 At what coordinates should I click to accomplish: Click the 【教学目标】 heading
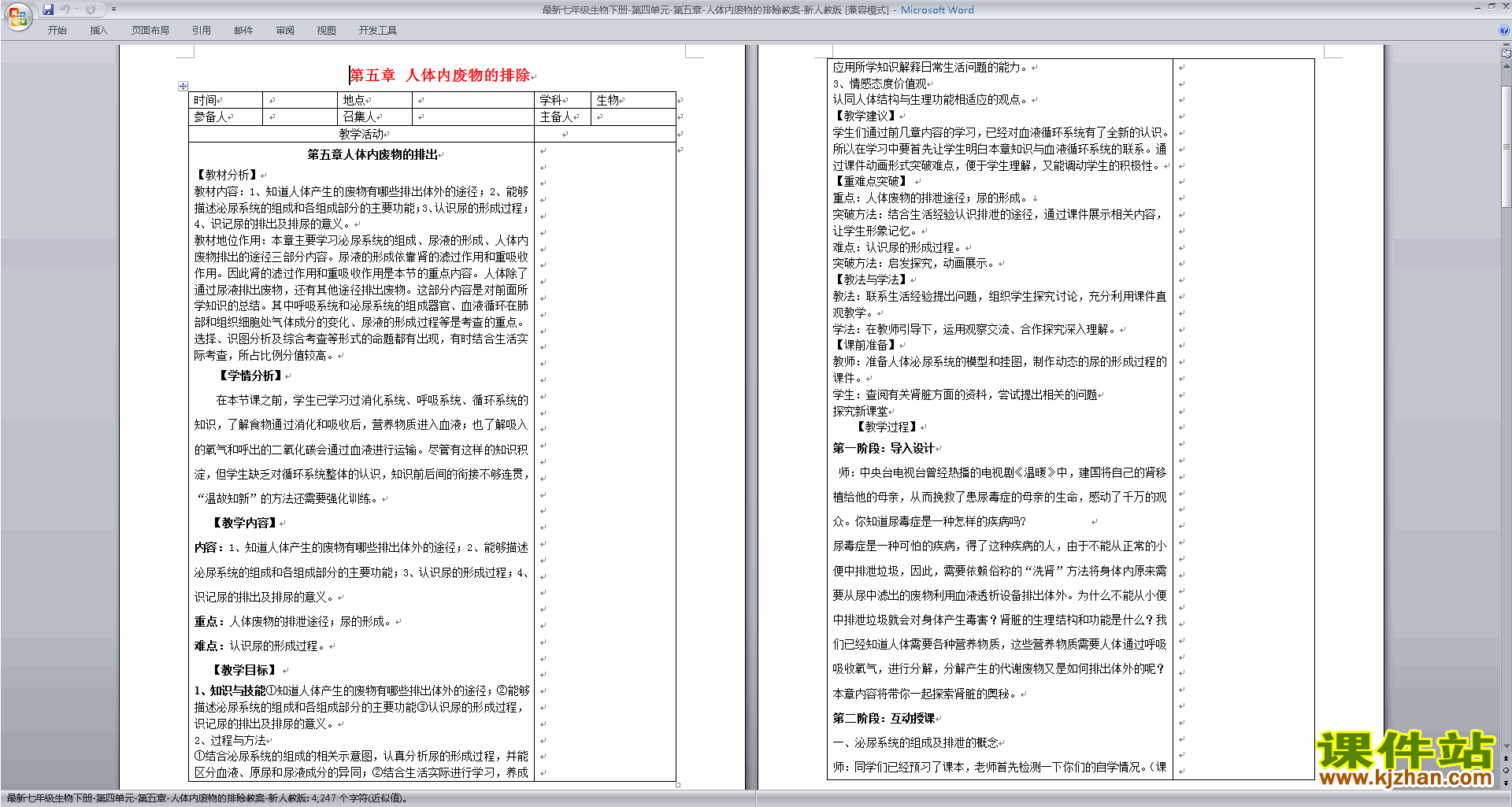[244, 670]
